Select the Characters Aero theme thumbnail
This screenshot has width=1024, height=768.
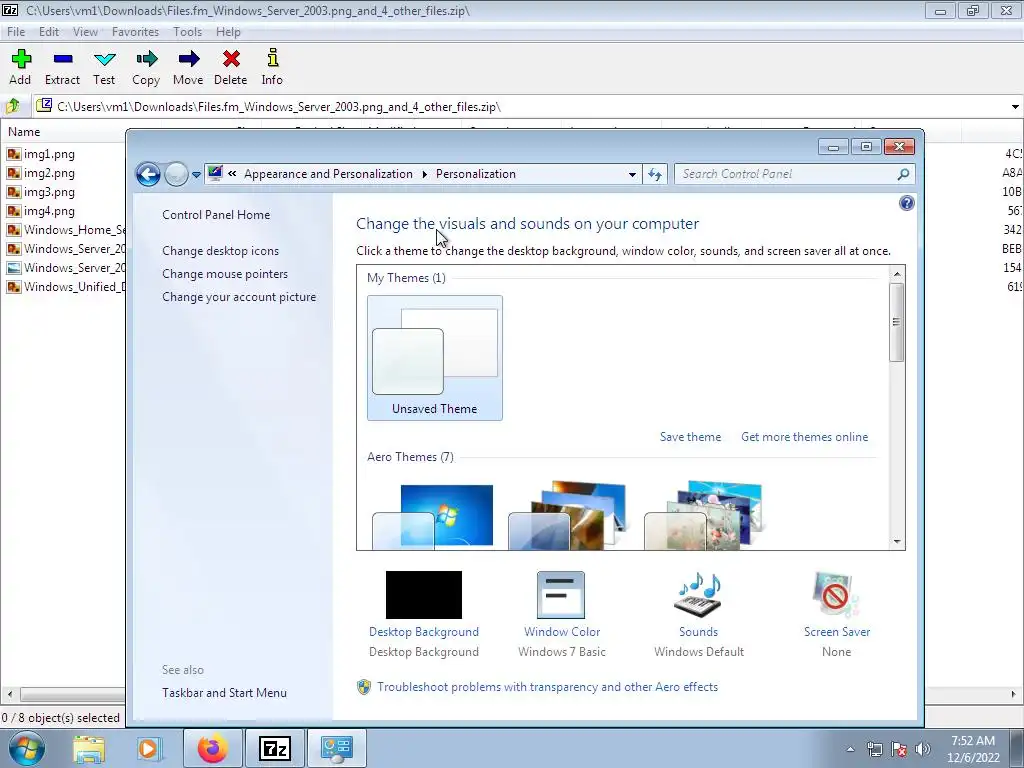click(704, 516)
